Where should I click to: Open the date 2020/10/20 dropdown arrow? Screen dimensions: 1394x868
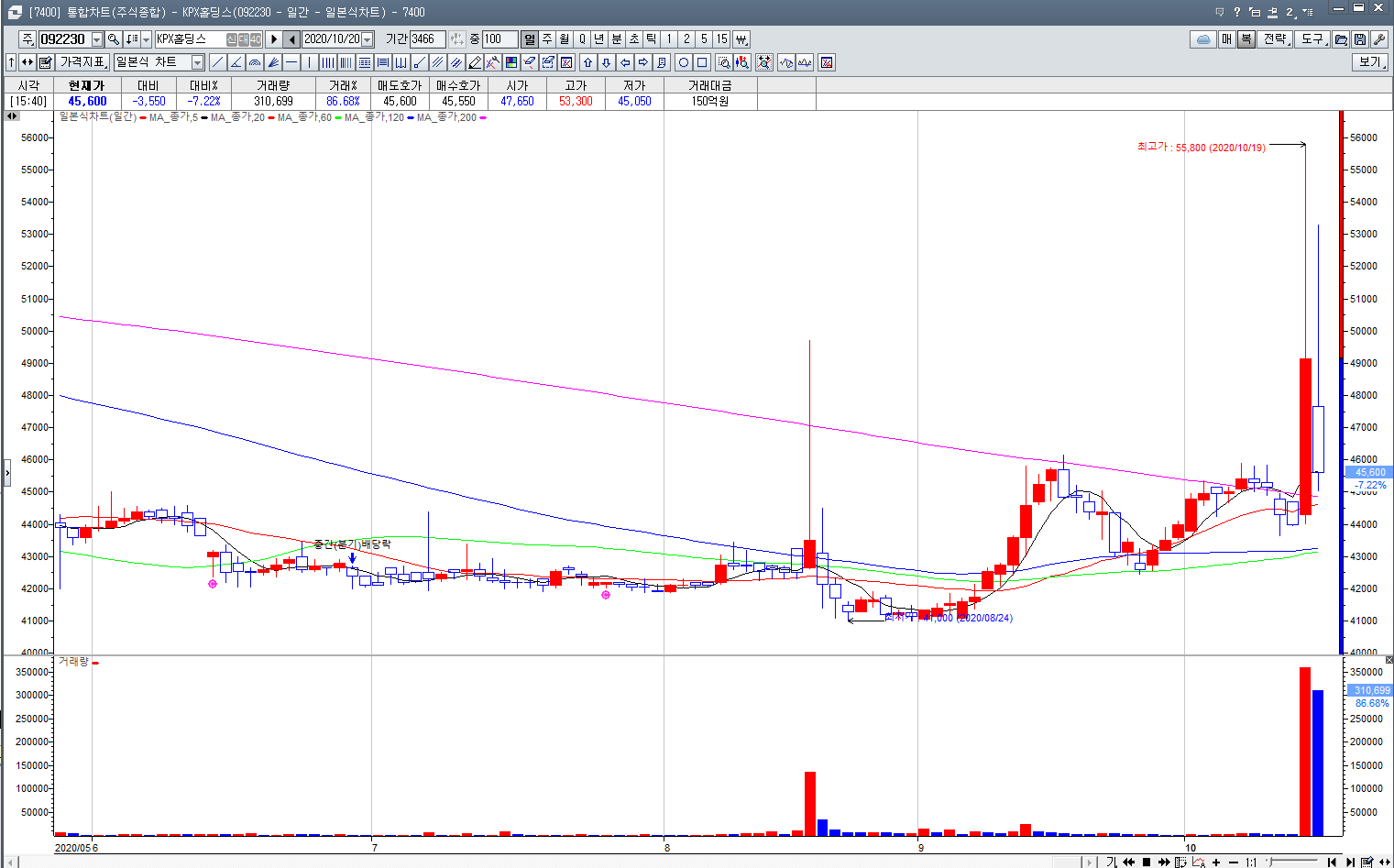point(368,39)
